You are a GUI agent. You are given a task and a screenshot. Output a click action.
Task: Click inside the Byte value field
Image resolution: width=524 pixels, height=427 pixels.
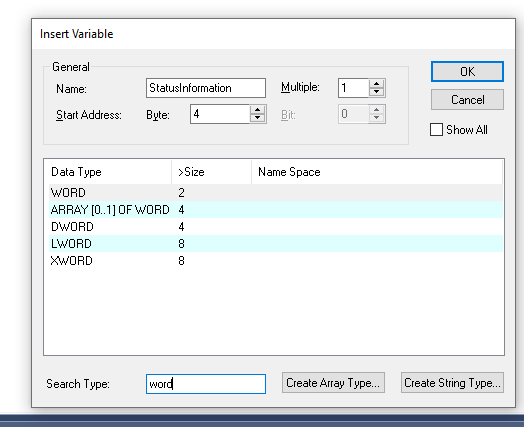point(220,114)
